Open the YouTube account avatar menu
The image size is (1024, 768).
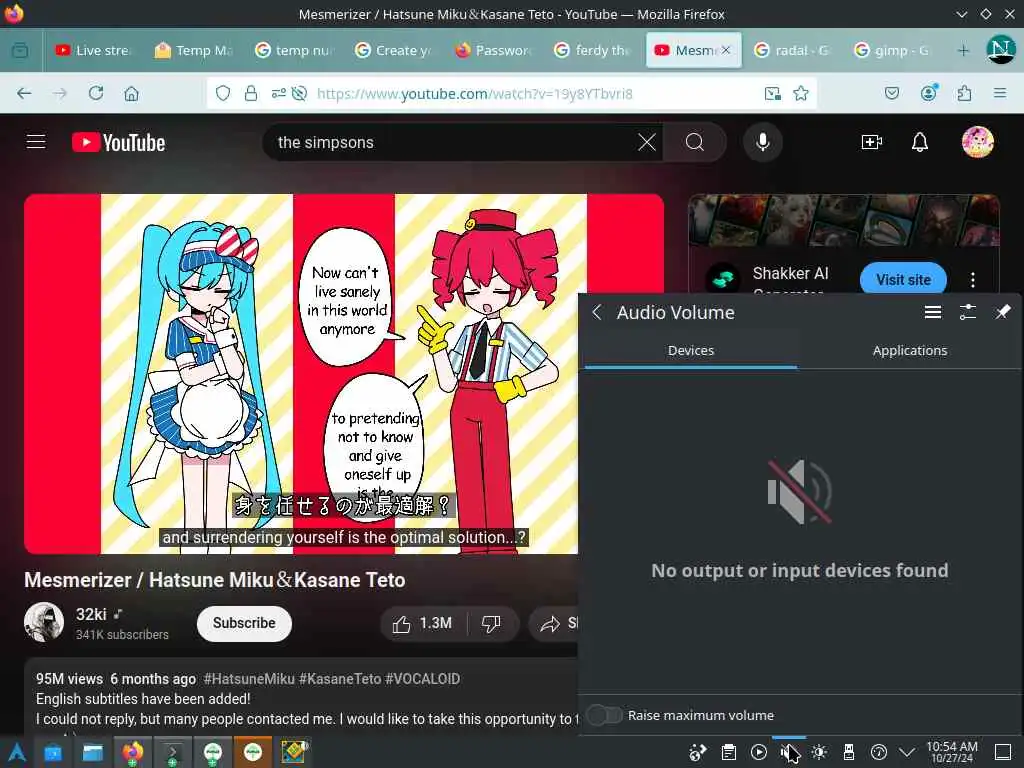point(978,142)
